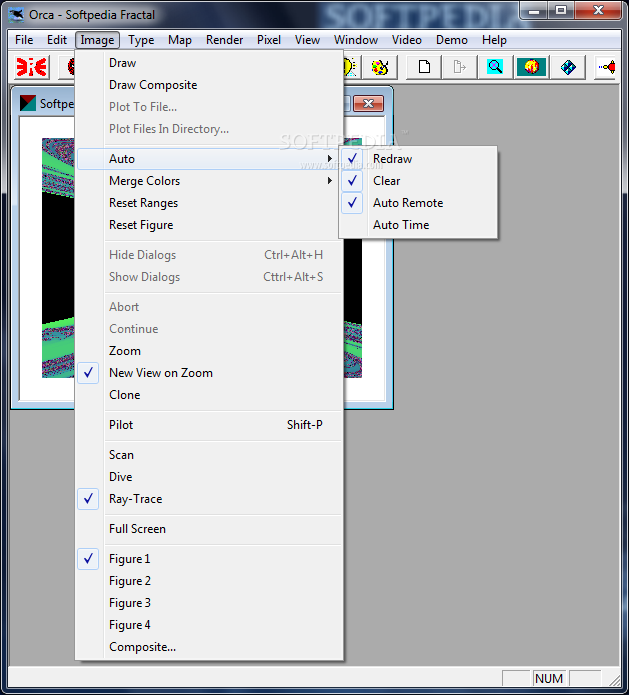This screenshot has height=695, width=629.
Task: Click the blank new page toolbar icon
Action: [424, 67]
